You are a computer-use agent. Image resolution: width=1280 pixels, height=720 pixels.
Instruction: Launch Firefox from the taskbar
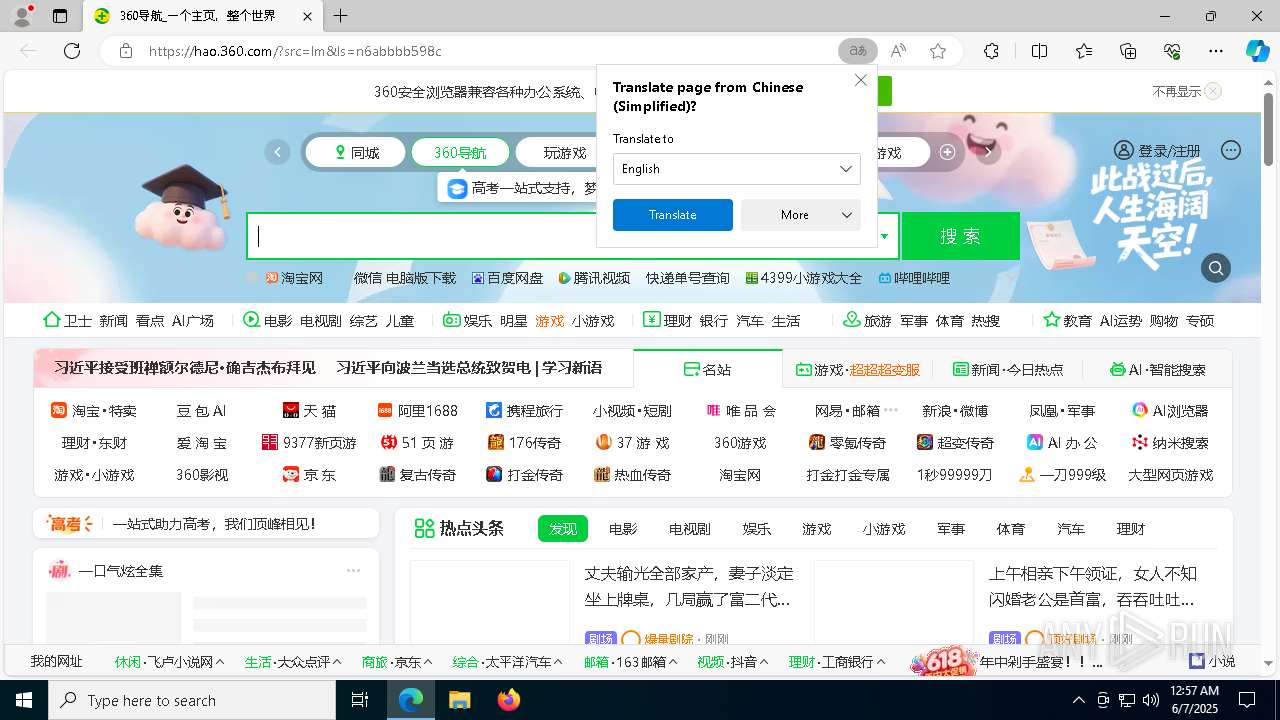(x=509, y=700)
